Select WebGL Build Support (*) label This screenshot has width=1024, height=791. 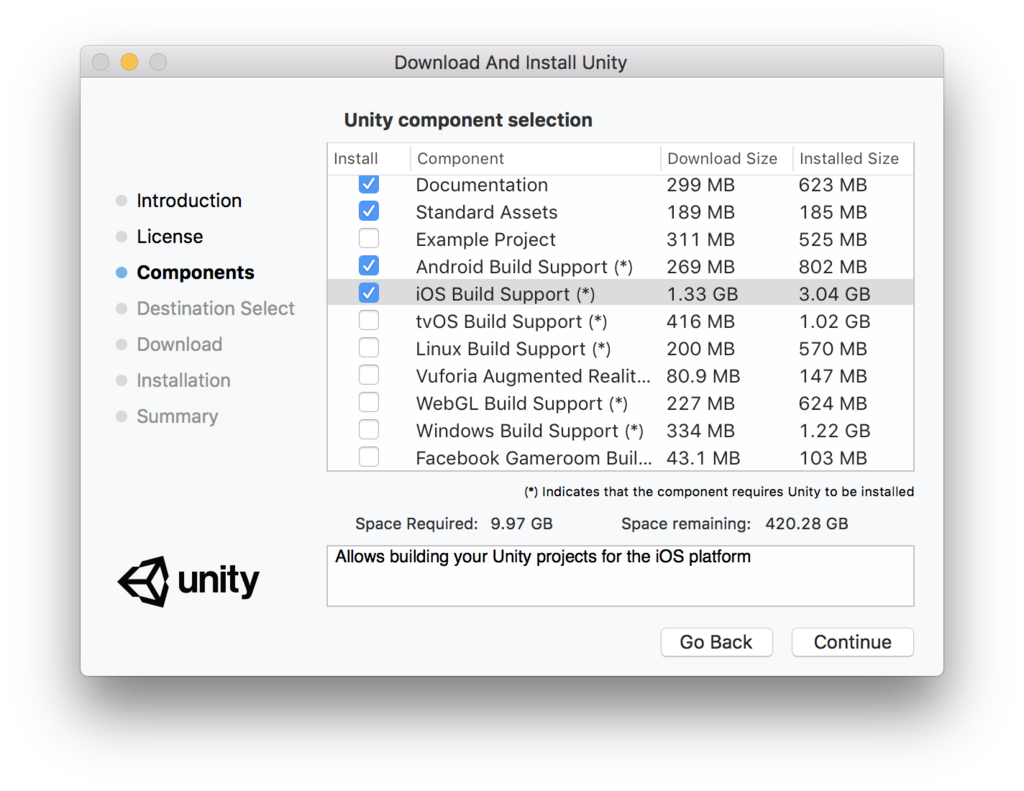[x=522, y=404]
